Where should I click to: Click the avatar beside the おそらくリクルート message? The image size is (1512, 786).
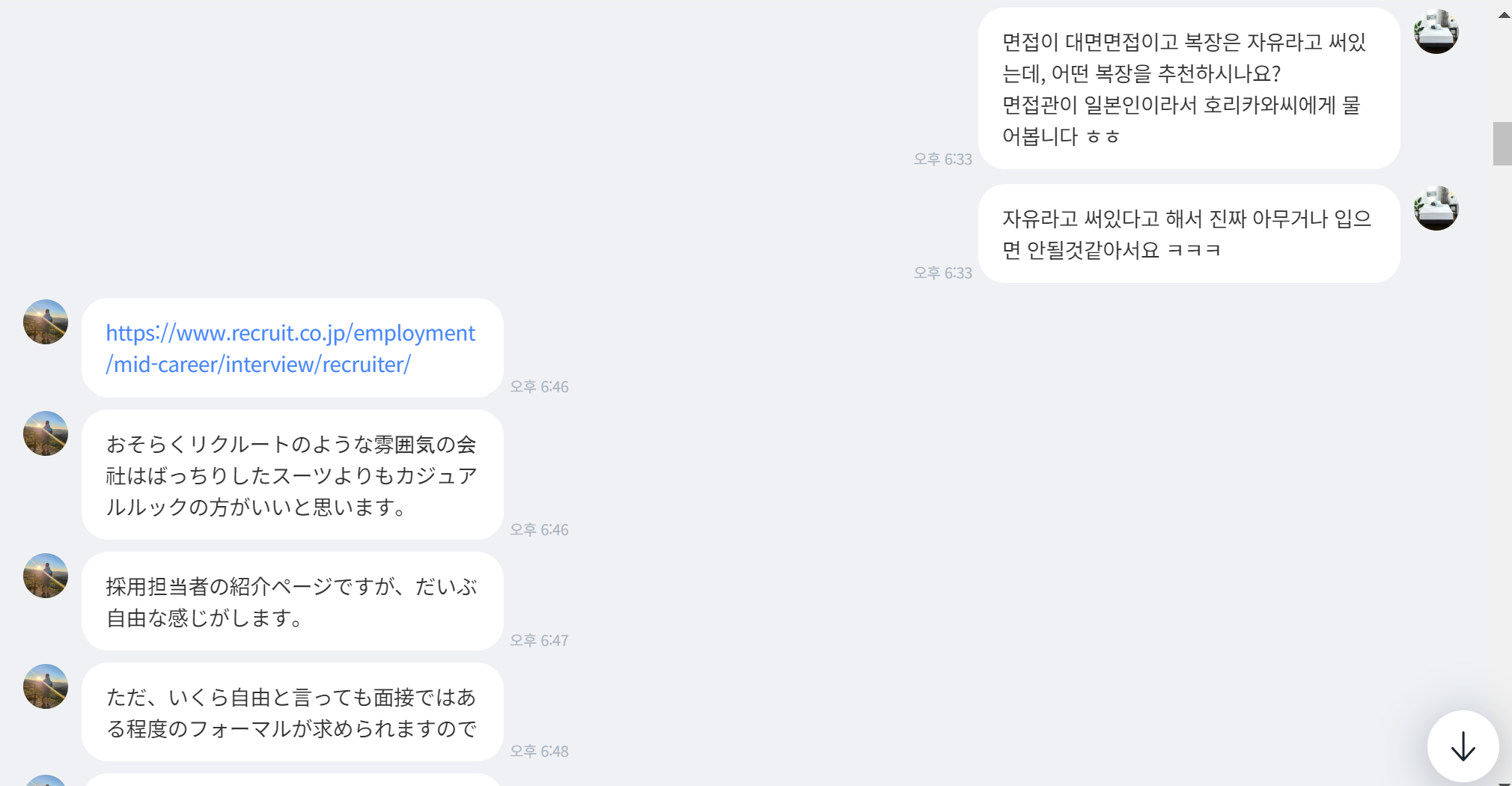click(x=46, y=433)
